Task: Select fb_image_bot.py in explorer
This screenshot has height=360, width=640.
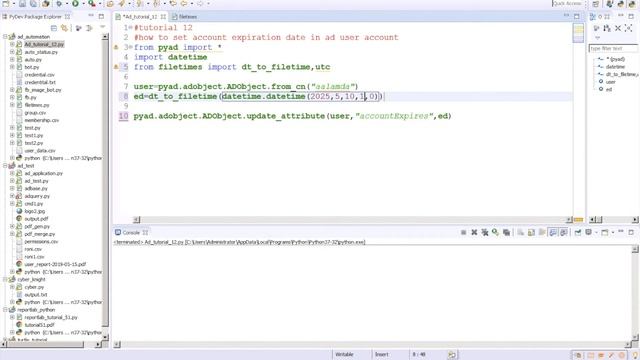Action: coord(42,90)
